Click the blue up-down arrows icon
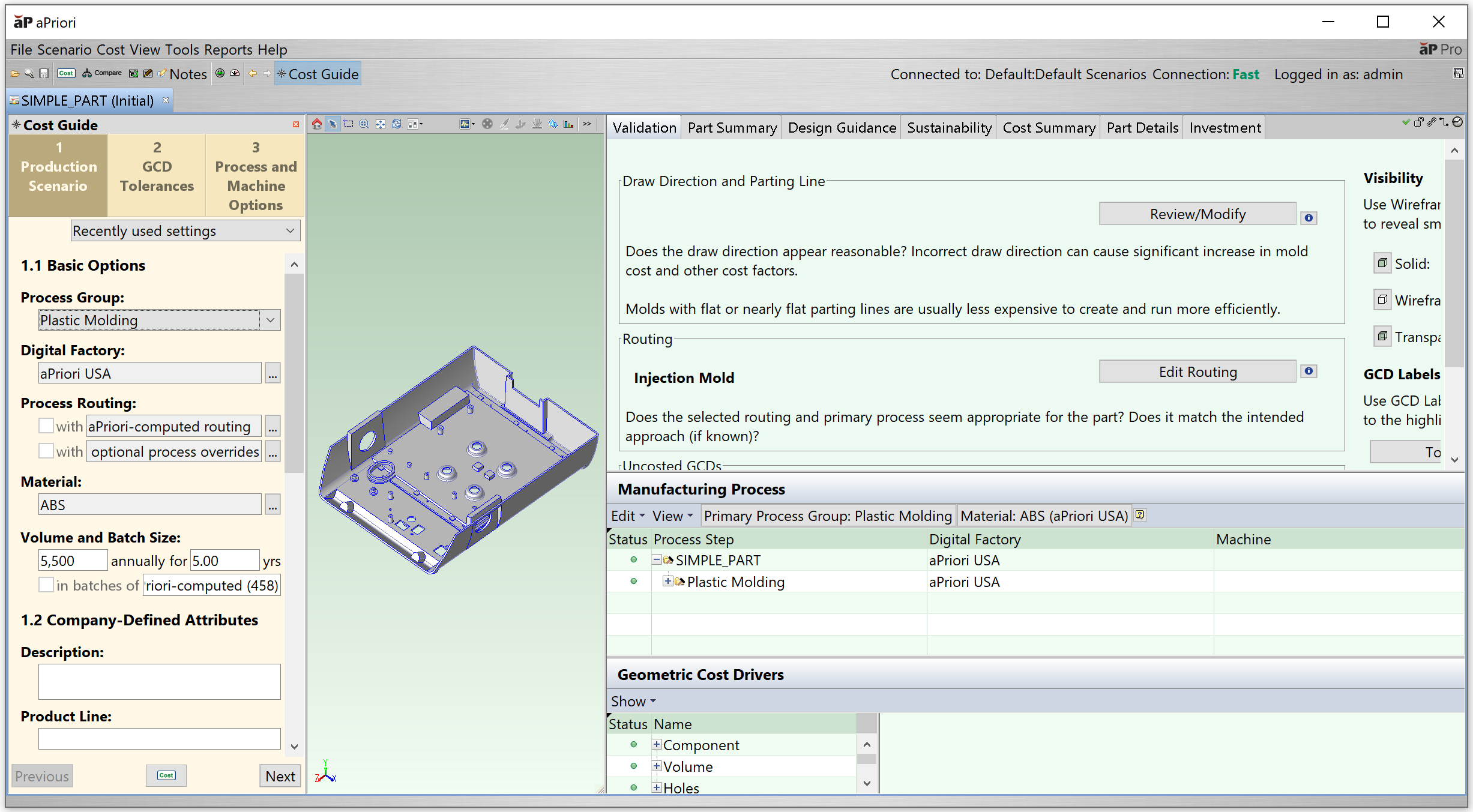The width and height of the screenshot is (1473, 812). coord(553,124)
